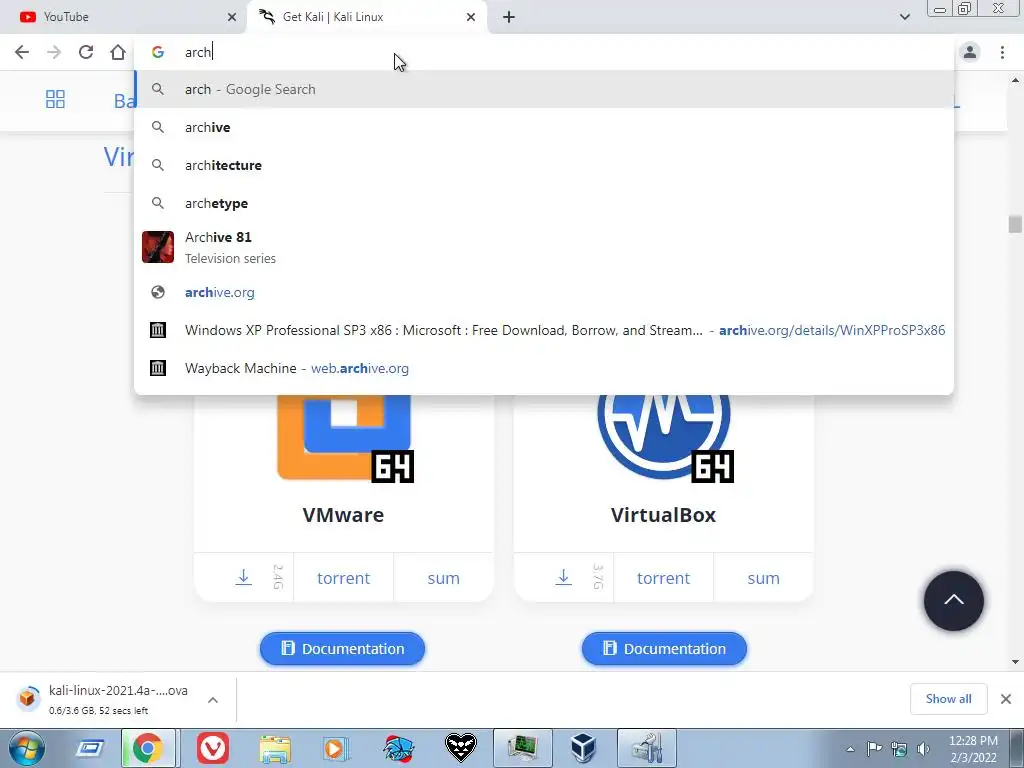The image size is (1024, 768).
Task: Open Windows Explorer folder taskbar icon
Action: coord(275,748)
